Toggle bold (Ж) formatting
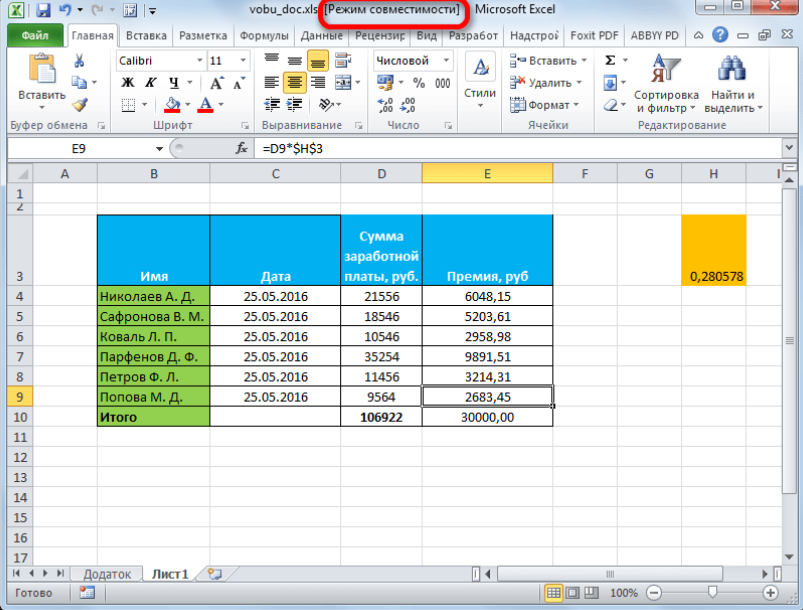803x610 pixels. pyautogui.click(x=127, y=83)
